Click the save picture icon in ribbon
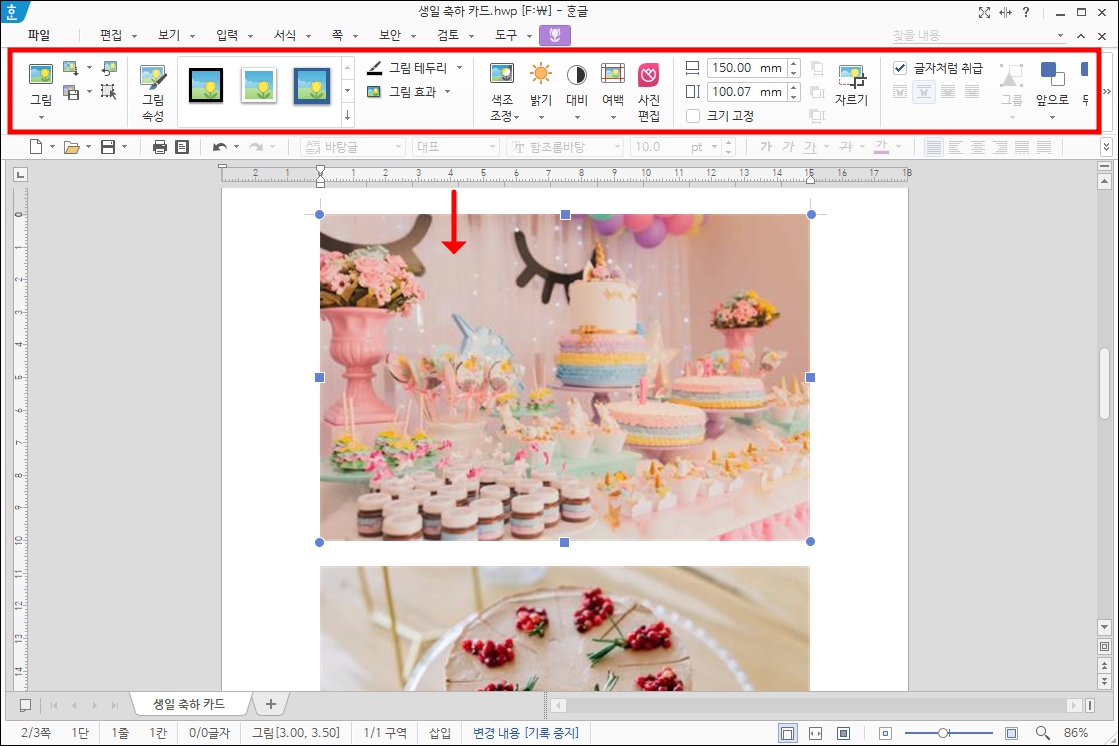 [70, 92]
